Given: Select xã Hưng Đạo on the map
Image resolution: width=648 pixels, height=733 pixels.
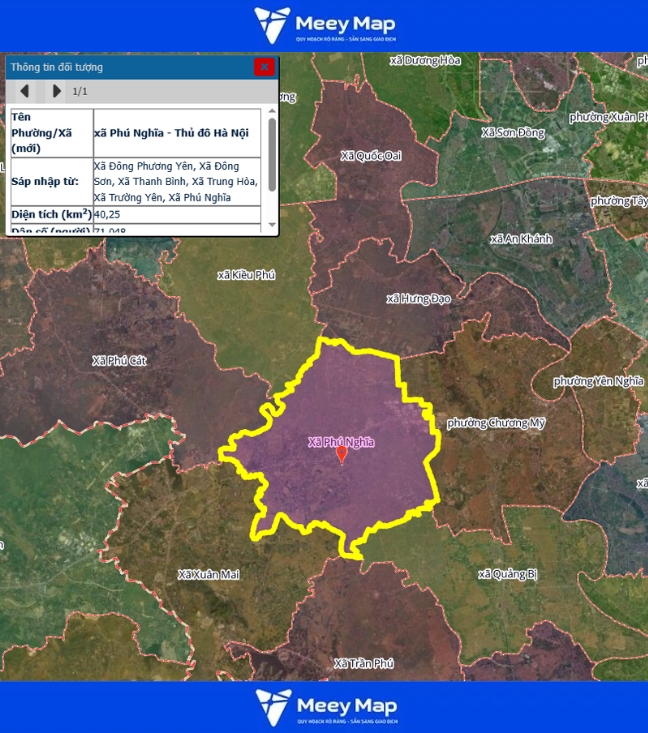Looking at the screenshot, I should tap(413, 298).
